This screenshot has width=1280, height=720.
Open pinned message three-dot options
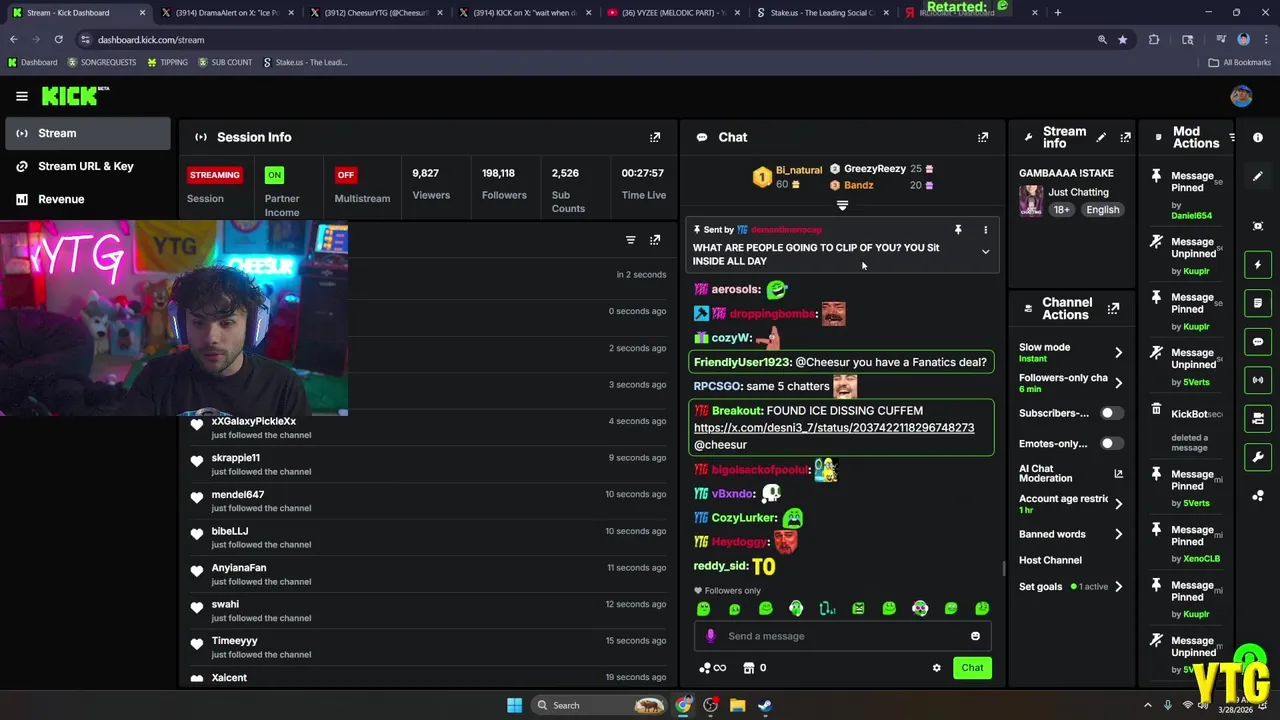coord(985,230)
